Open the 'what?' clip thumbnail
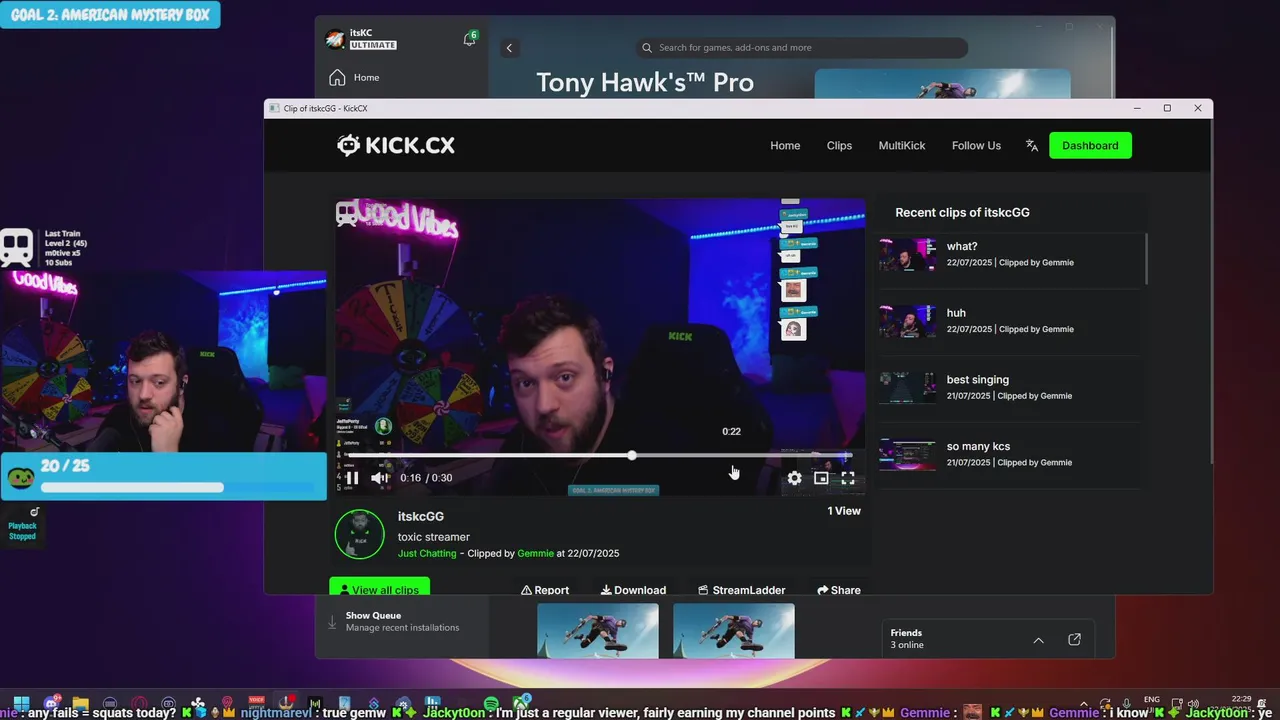Screen dimensions: 1280x720 pos(908,254)
